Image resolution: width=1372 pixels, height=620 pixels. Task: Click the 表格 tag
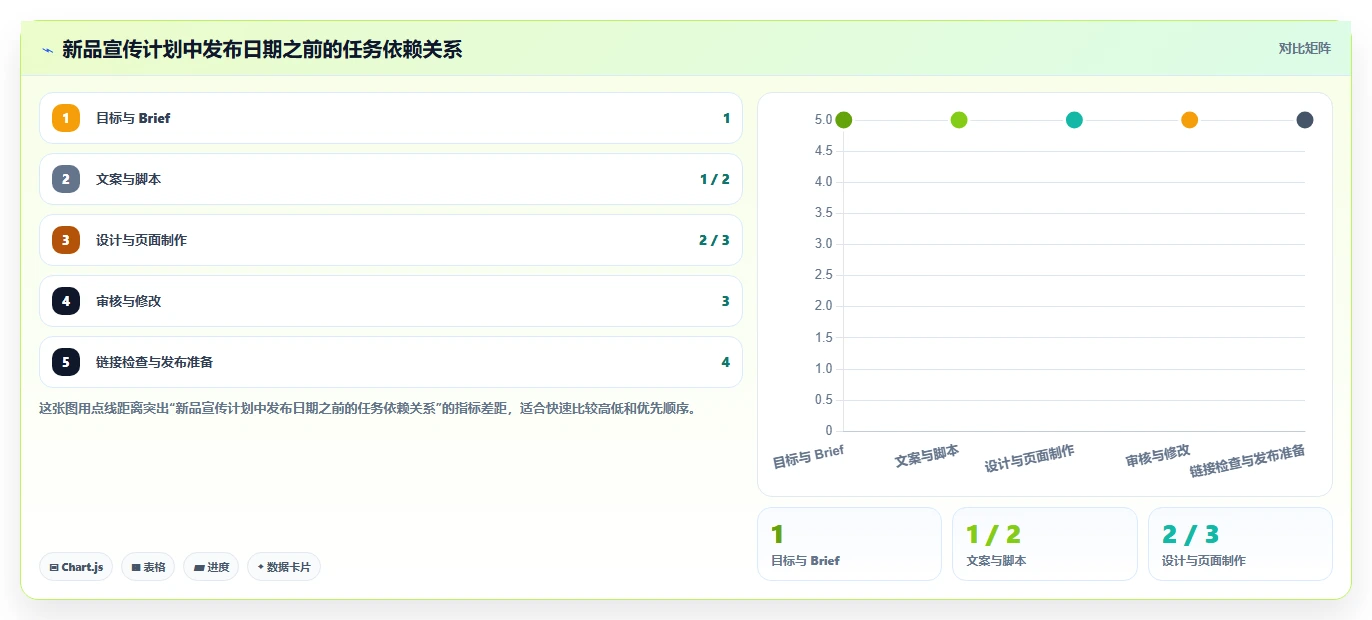[148, 567]
